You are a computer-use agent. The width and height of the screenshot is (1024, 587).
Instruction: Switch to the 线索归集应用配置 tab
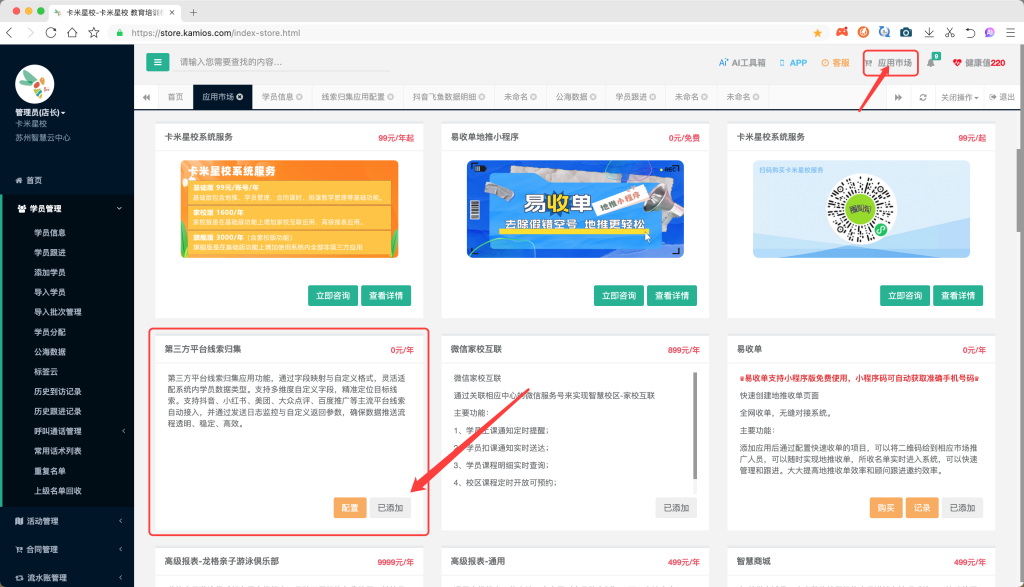point(353,97)
